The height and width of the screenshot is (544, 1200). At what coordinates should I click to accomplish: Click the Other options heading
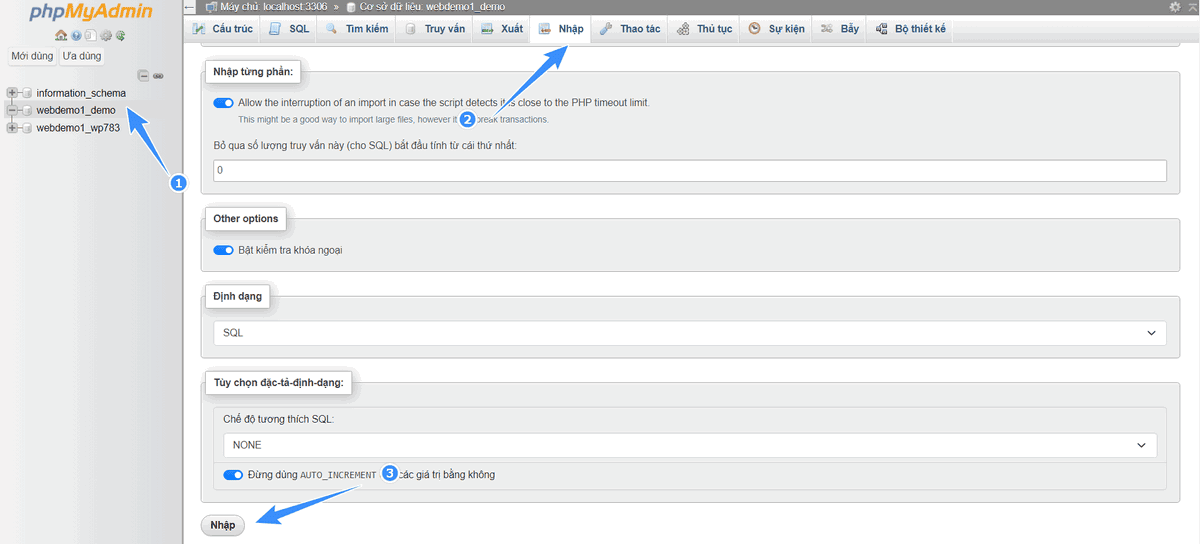point(246,218)
